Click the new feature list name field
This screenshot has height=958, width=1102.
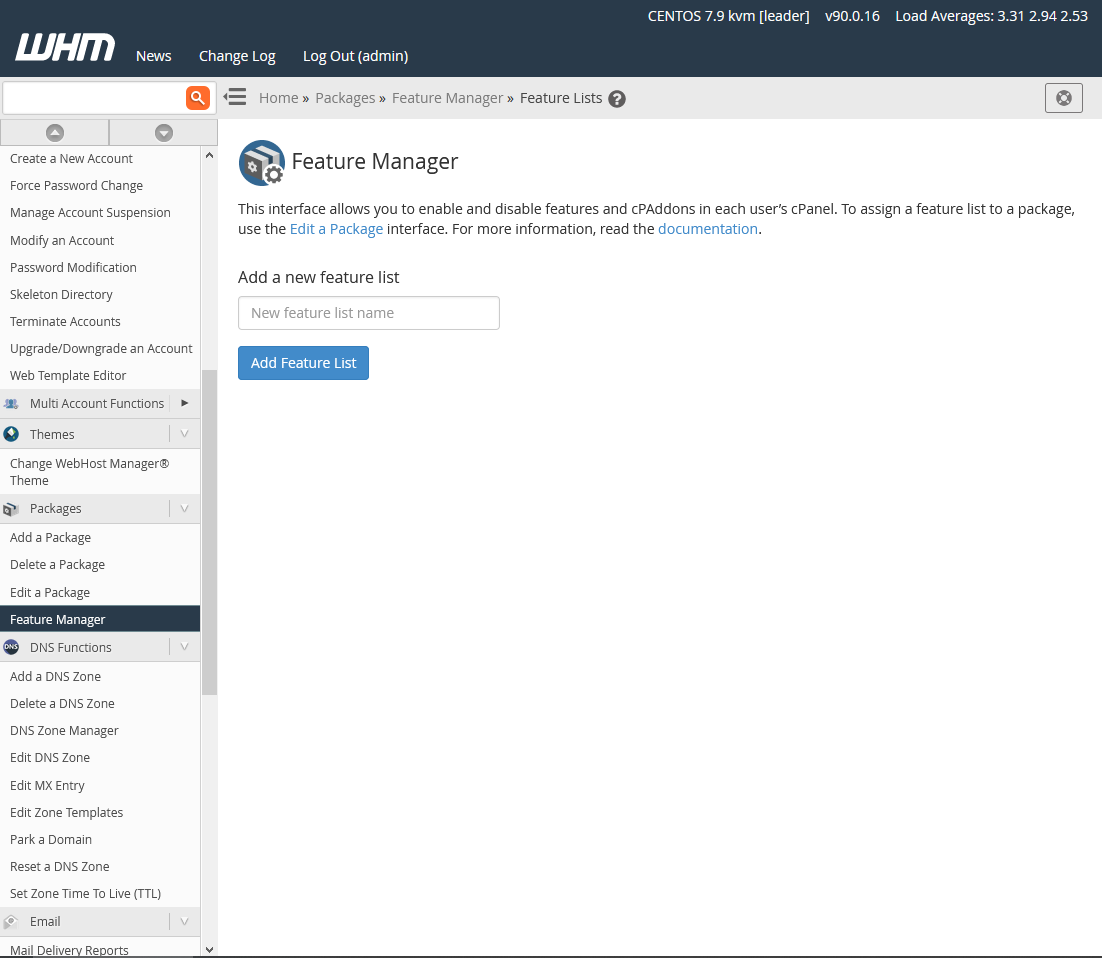pyautogui.click(x=368, y=313)
